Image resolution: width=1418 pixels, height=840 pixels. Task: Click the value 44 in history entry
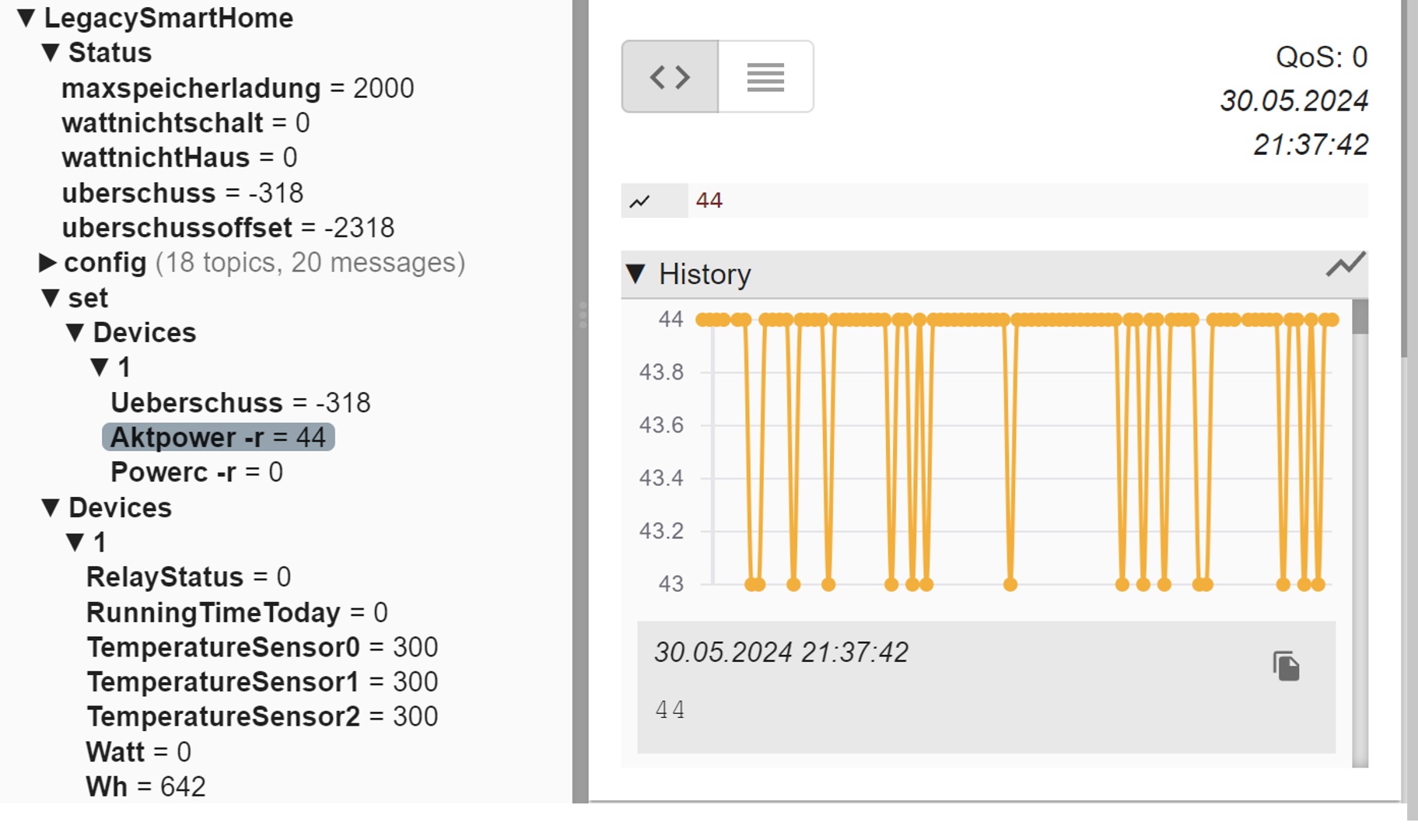coord(670,709)
